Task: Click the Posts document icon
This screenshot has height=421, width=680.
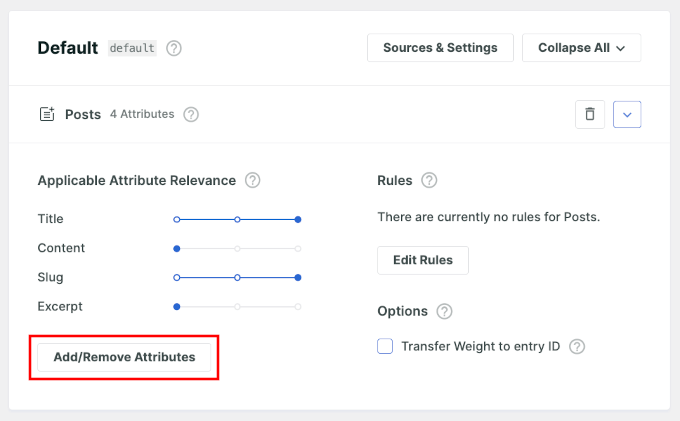Action: [x=46, y=115]
